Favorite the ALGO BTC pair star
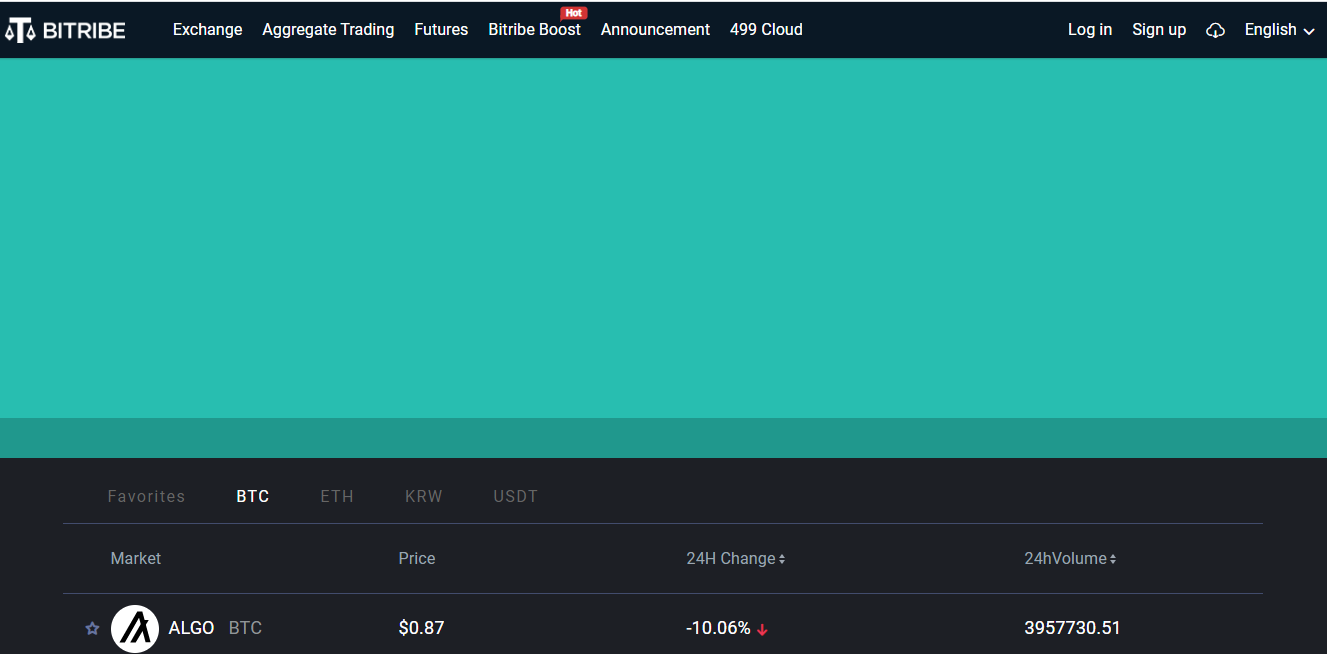This screenshot has height=654, width=1327. pyautogui.click(x=92, y=628)
